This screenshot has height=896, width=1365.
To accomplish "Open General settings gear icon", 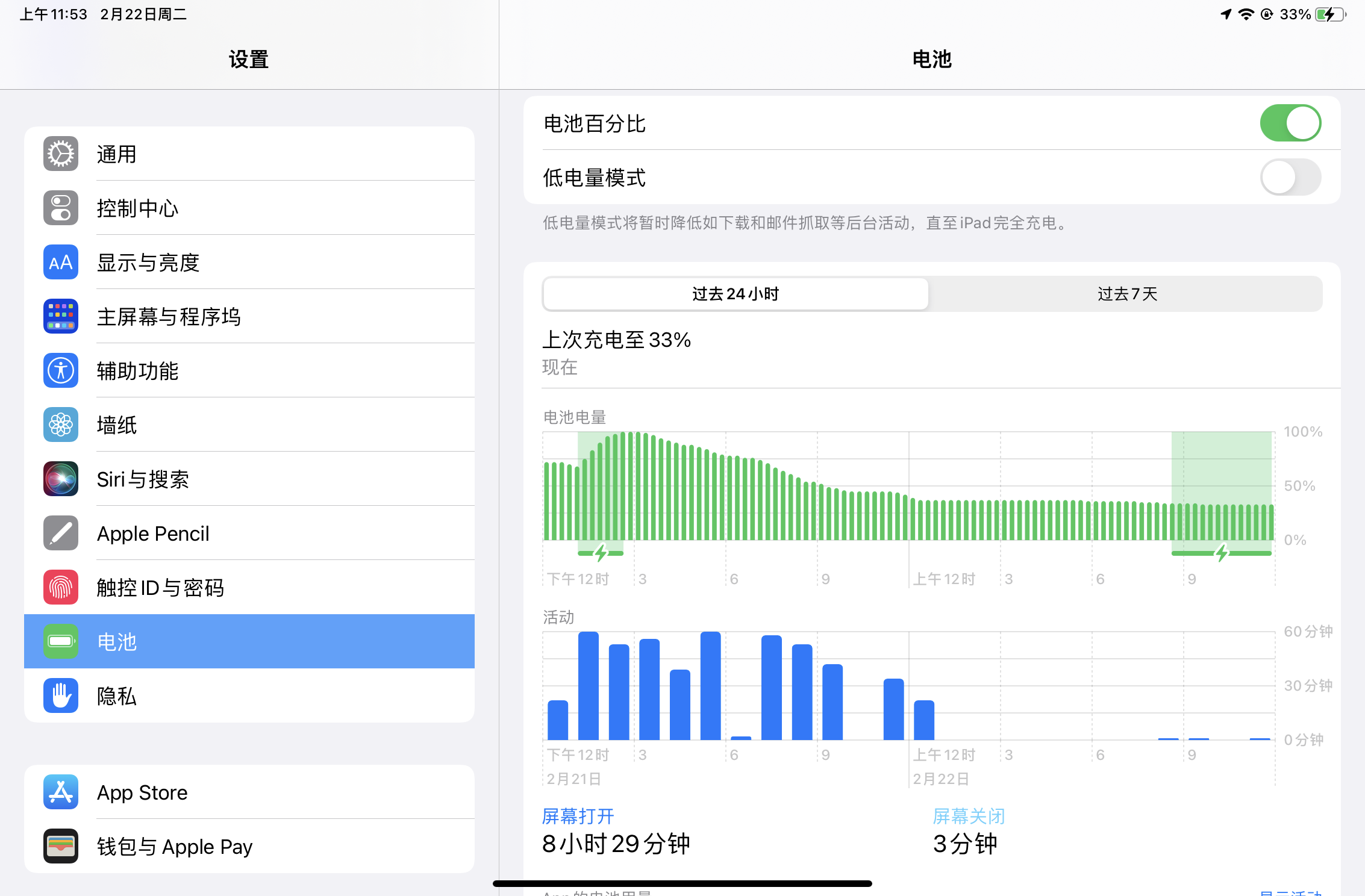I will pos(61,154).
